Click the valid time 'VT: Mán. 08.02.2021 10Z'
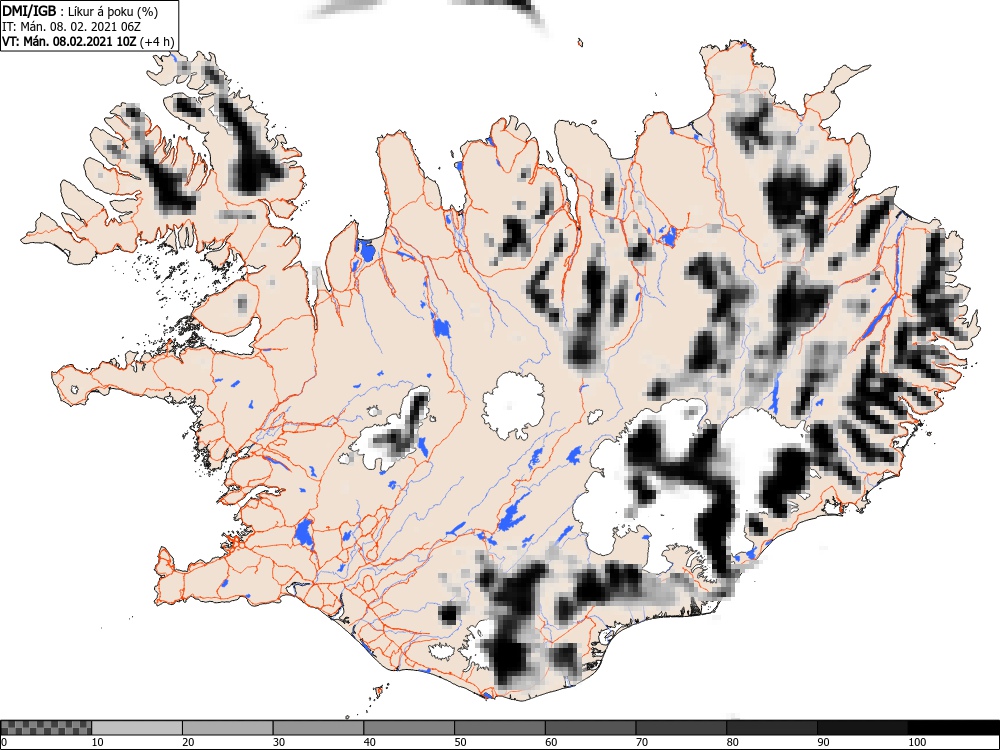Screen dimensions: 1000x750 point(69,41)
